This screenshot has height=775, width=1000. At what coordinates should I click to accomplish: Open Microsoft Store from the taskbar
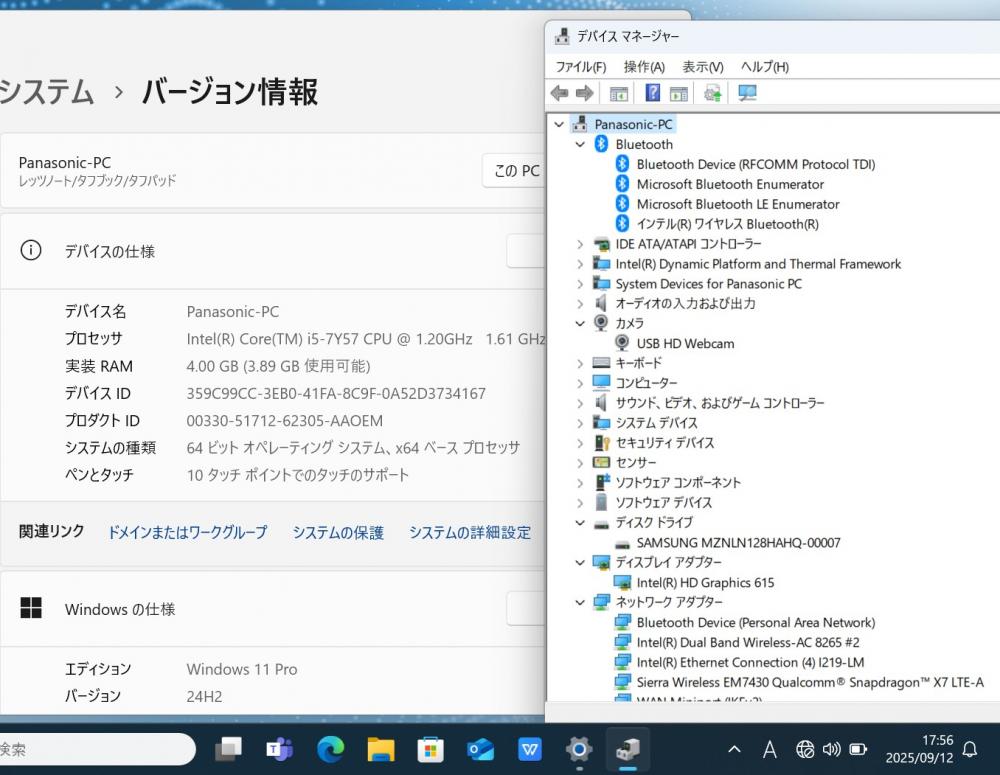pos(430,749)
